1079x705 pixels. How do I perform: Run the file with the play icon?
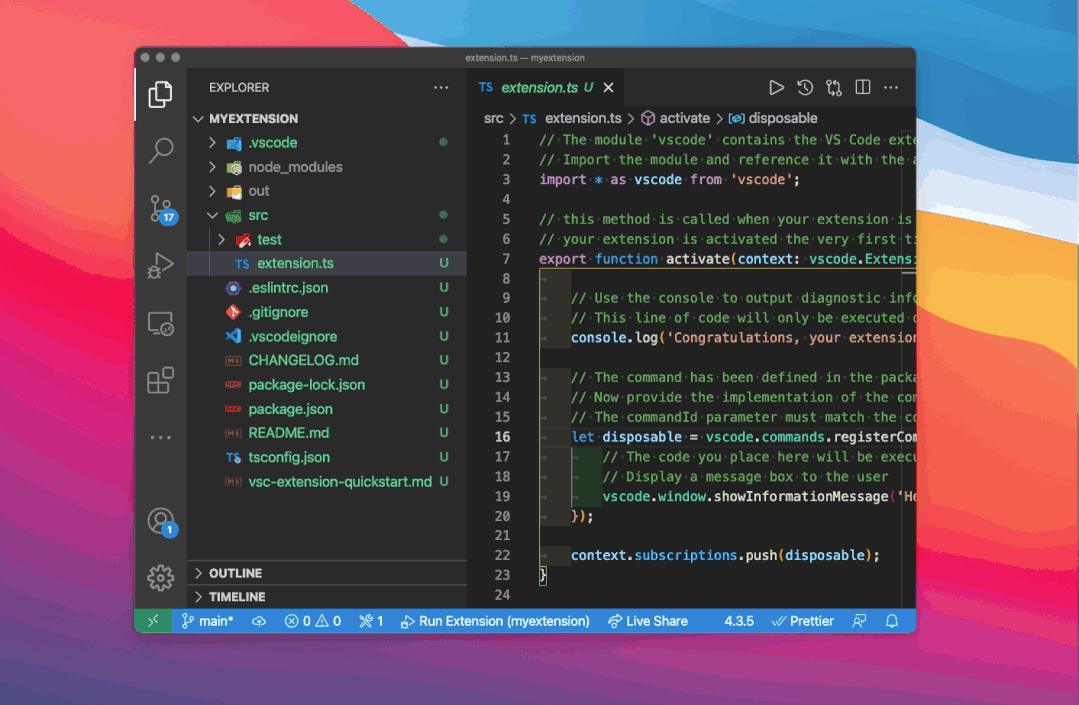pos(776,87)
